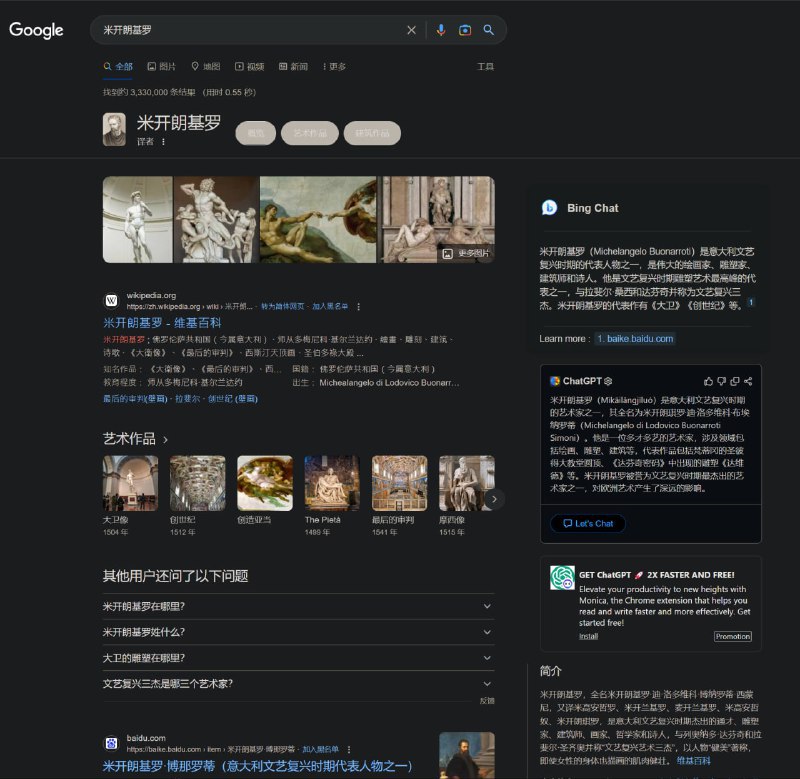This screenshot has width=800, height=779.
Task: Click Bing Chat citation number 1
Action: (751, 303)
